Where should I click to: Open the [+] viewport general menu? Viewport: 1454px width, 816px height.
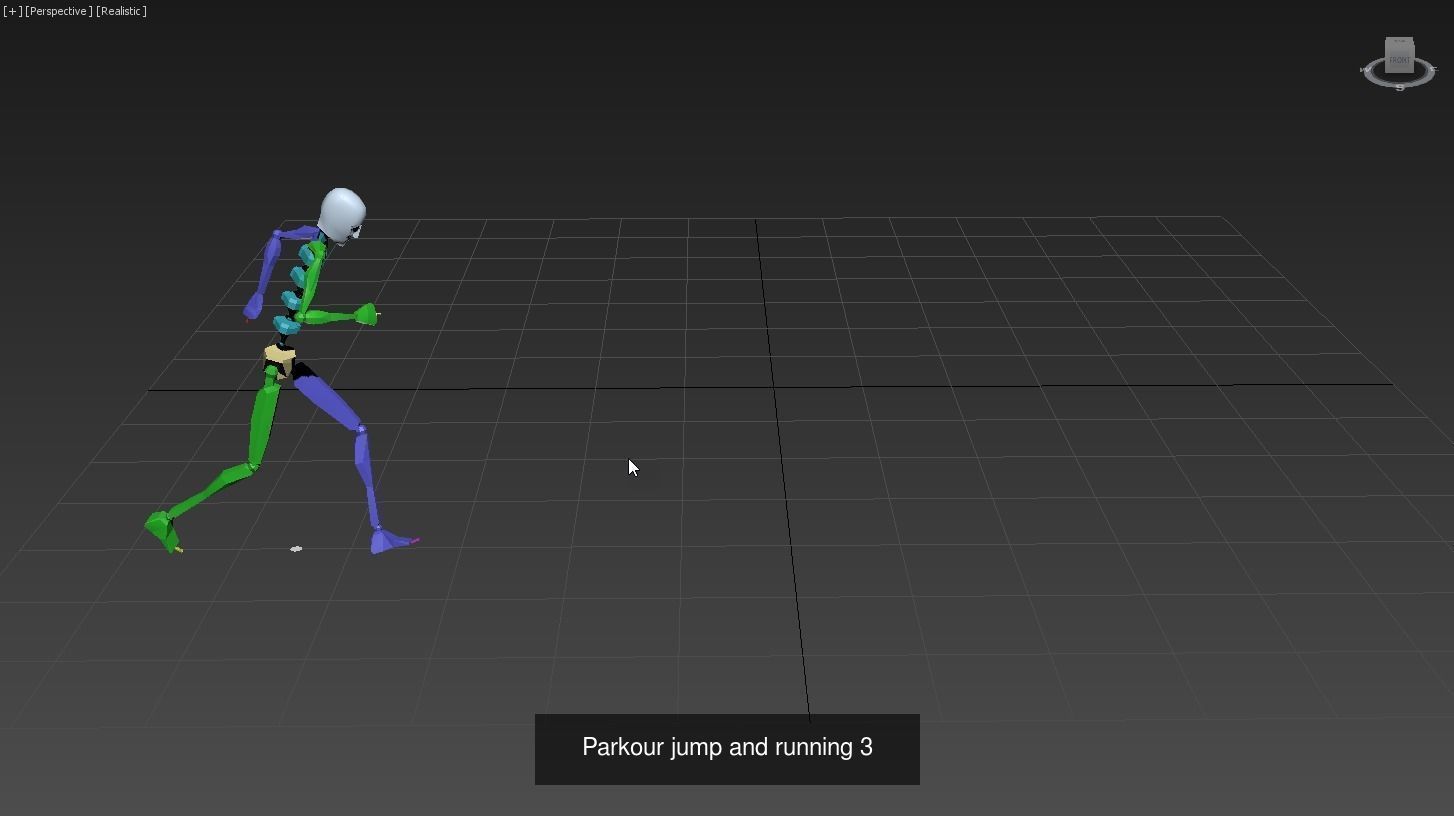pos(12,11)
